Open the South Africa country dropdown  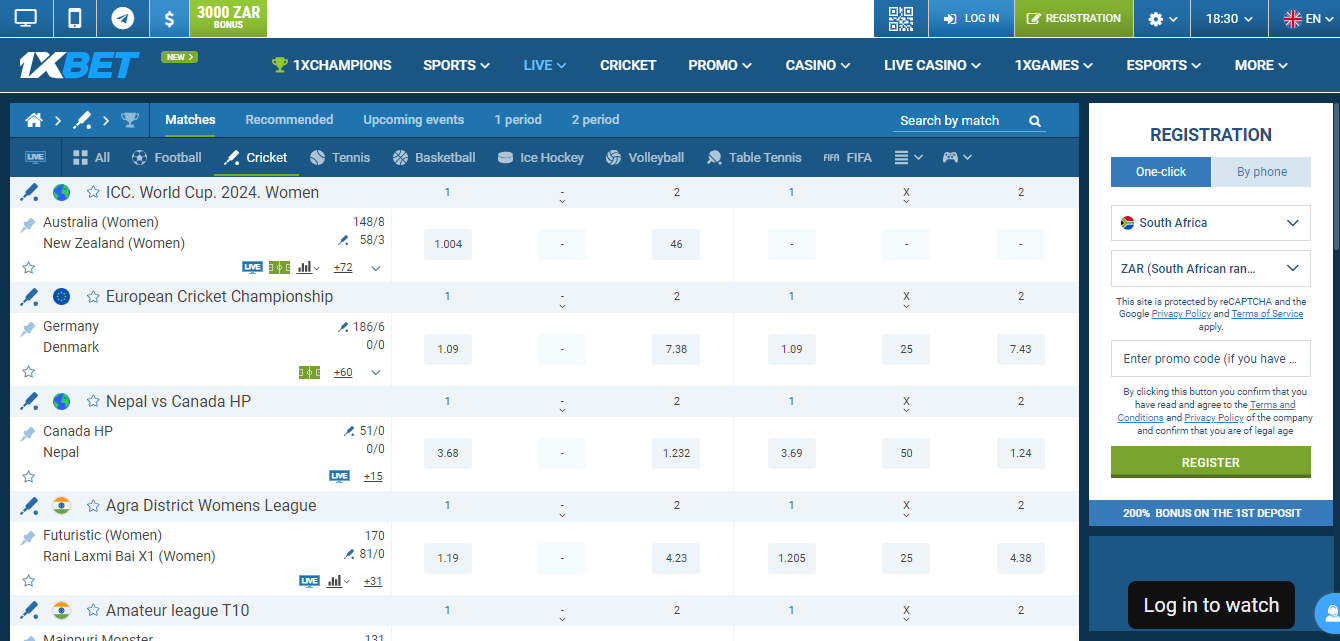(x=1210, y=223)
